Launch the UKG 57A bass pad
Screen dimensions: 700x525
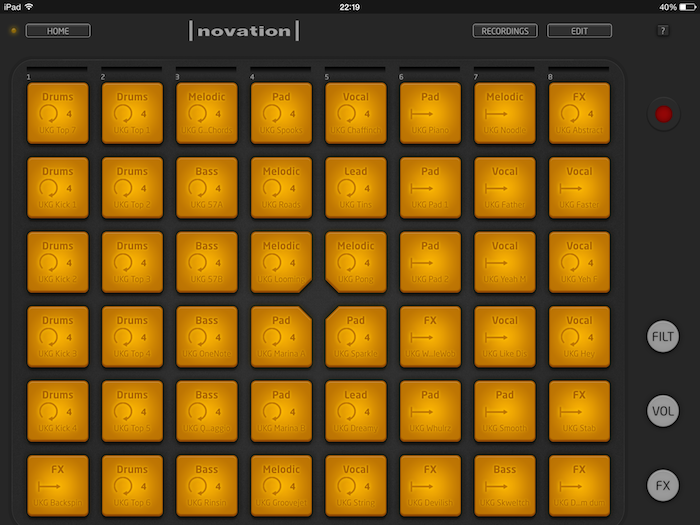pos(207,188)
